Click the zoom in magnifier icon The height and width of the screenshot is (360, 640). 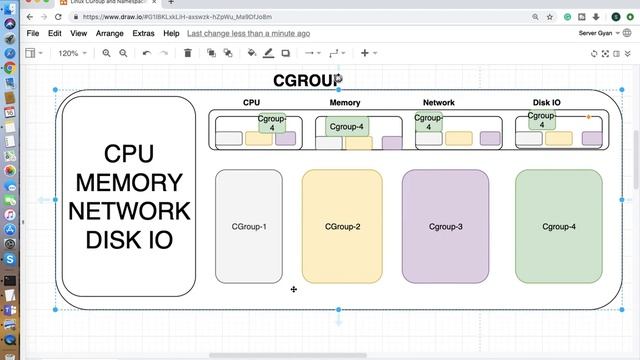point(107,53)
